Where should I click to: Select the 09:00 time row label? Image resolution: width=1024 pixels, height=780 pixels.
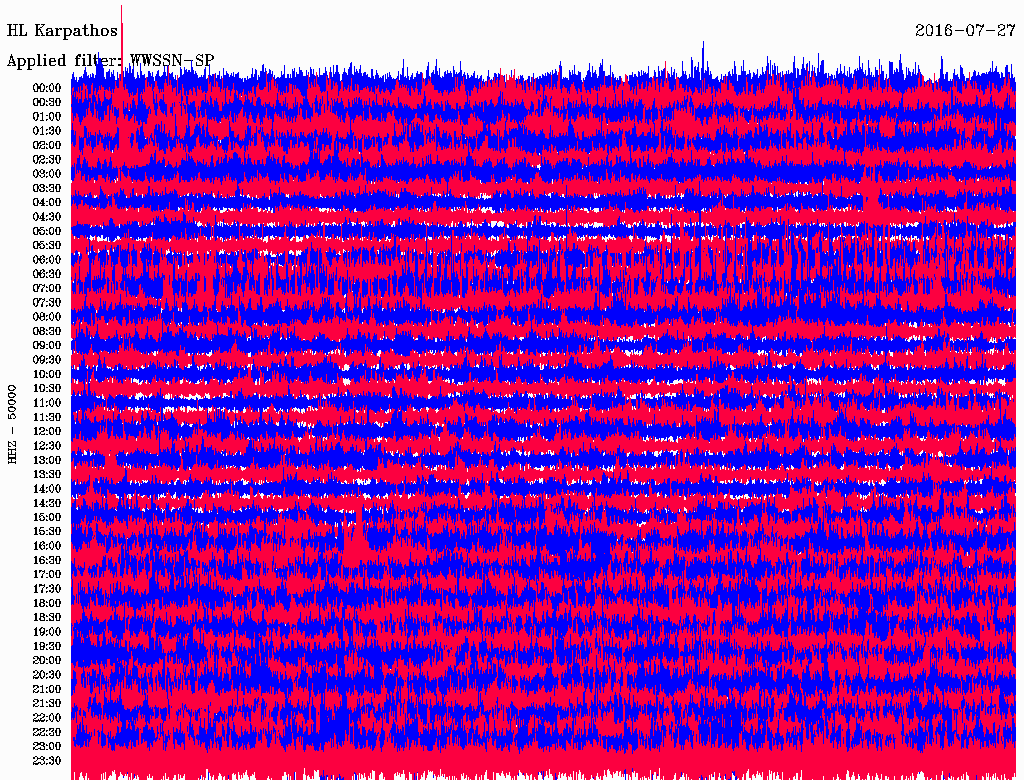(x=47, y=346)
